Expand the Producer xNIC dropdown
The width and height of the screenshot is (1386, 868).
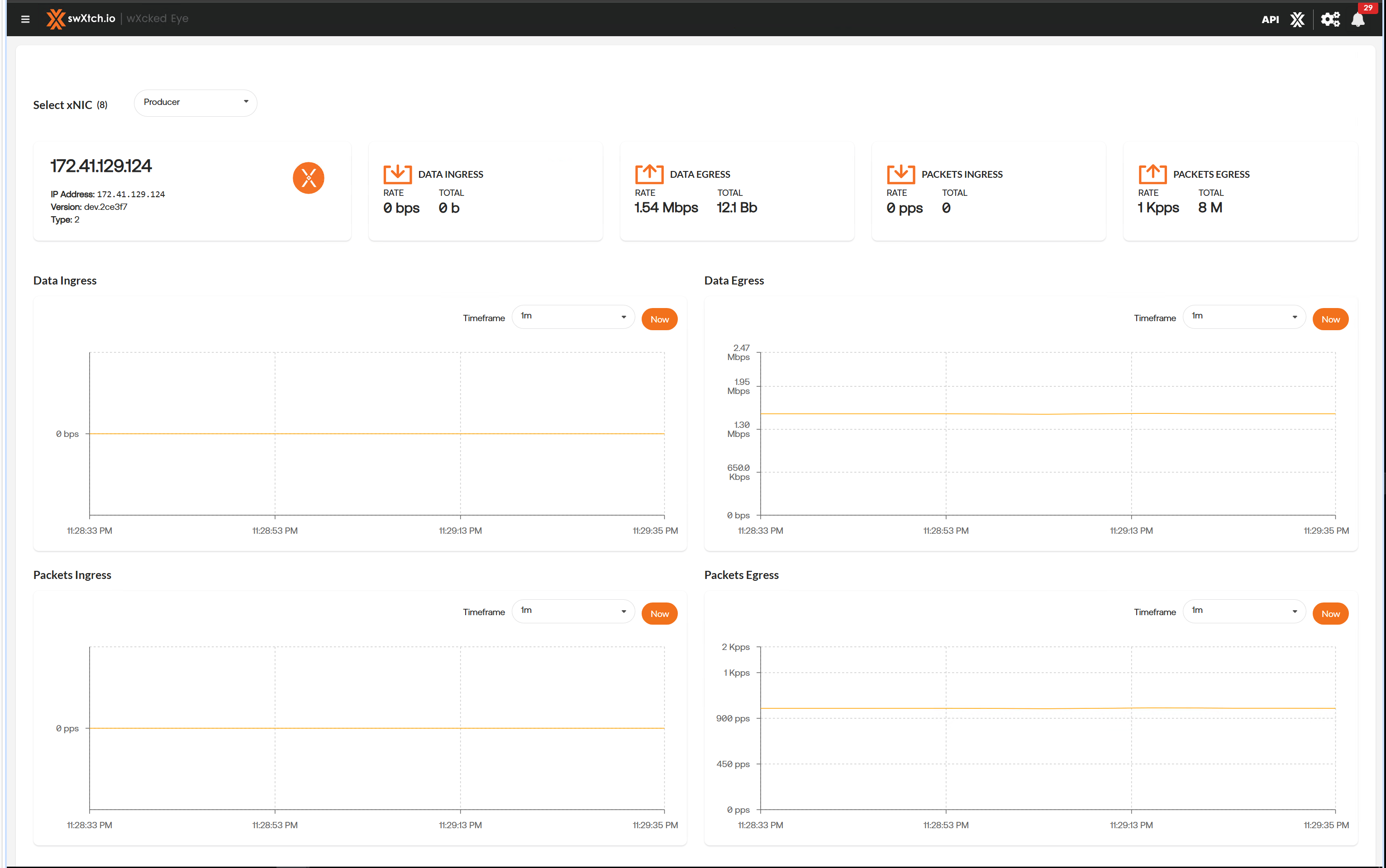click(x=195, y=102)
